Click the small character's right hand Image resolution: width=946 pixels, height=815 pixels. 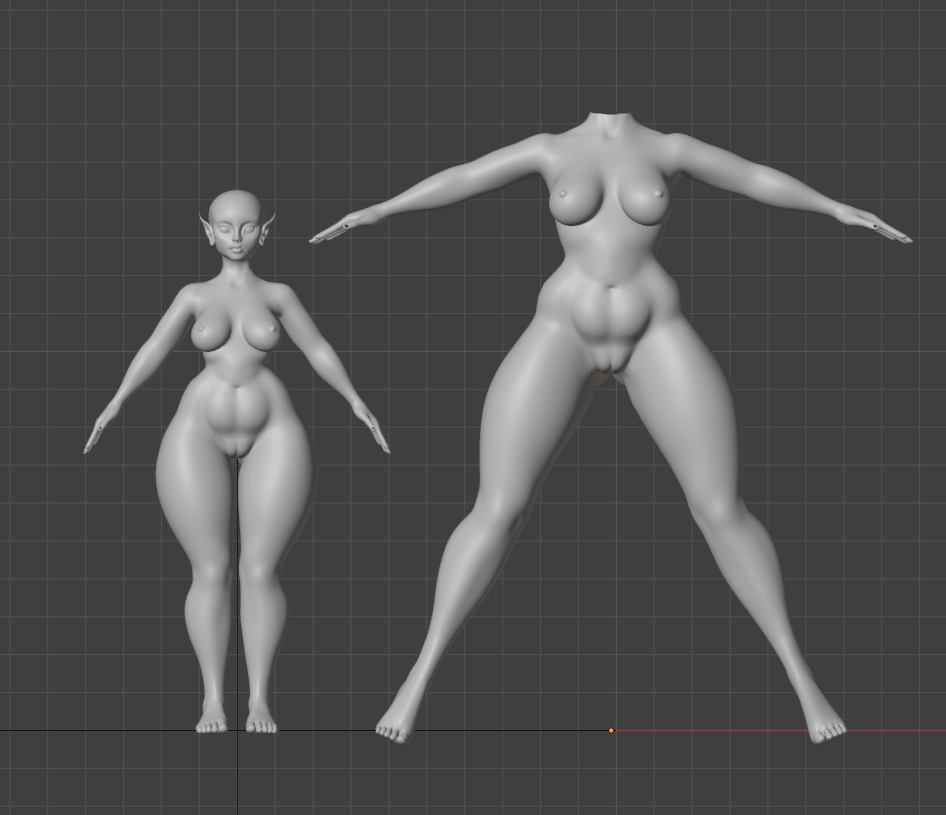[378, 434]
